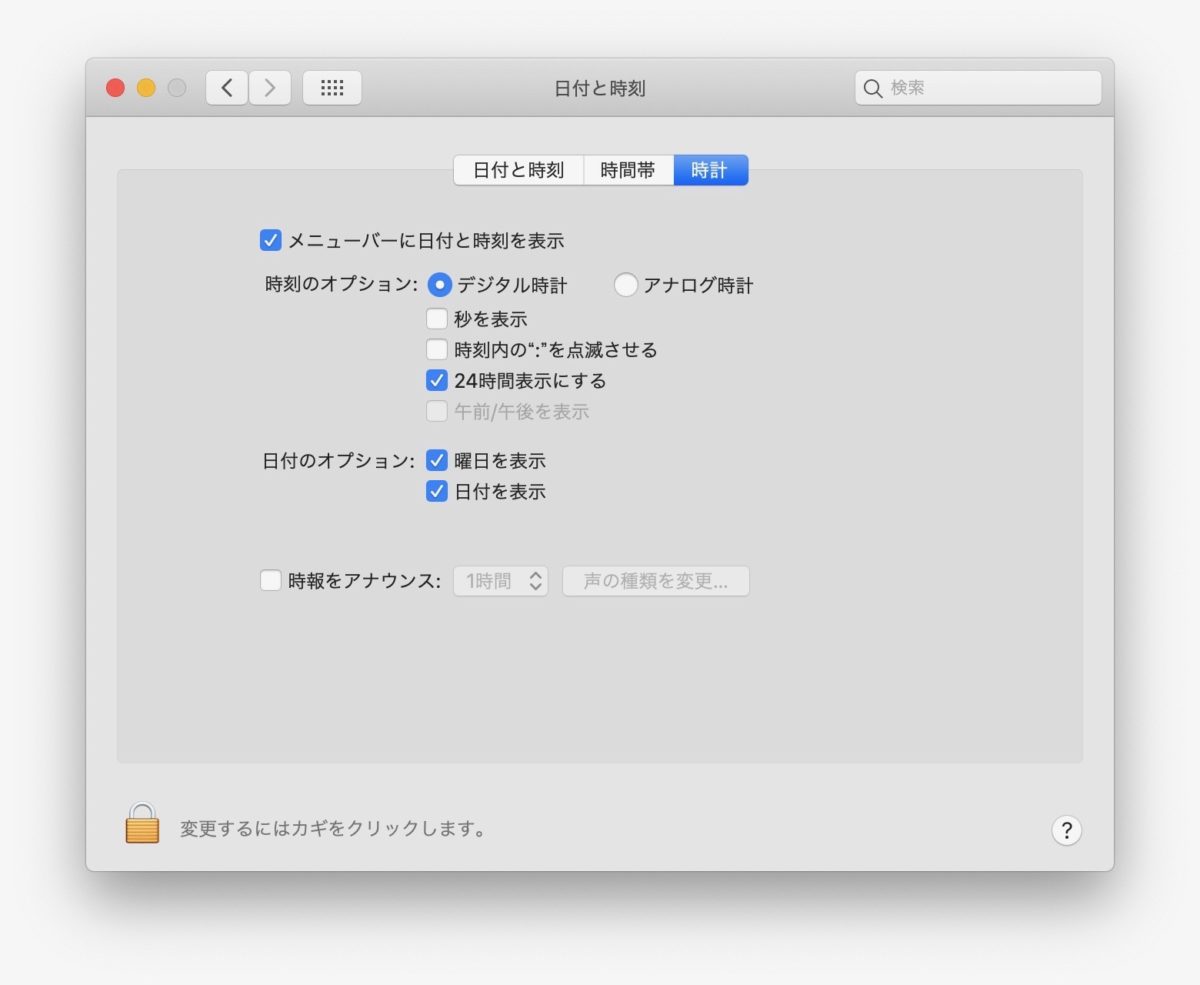Select the アナログ時計 radio button
This screenshot has height=985, width=1200.
[626, 285]
